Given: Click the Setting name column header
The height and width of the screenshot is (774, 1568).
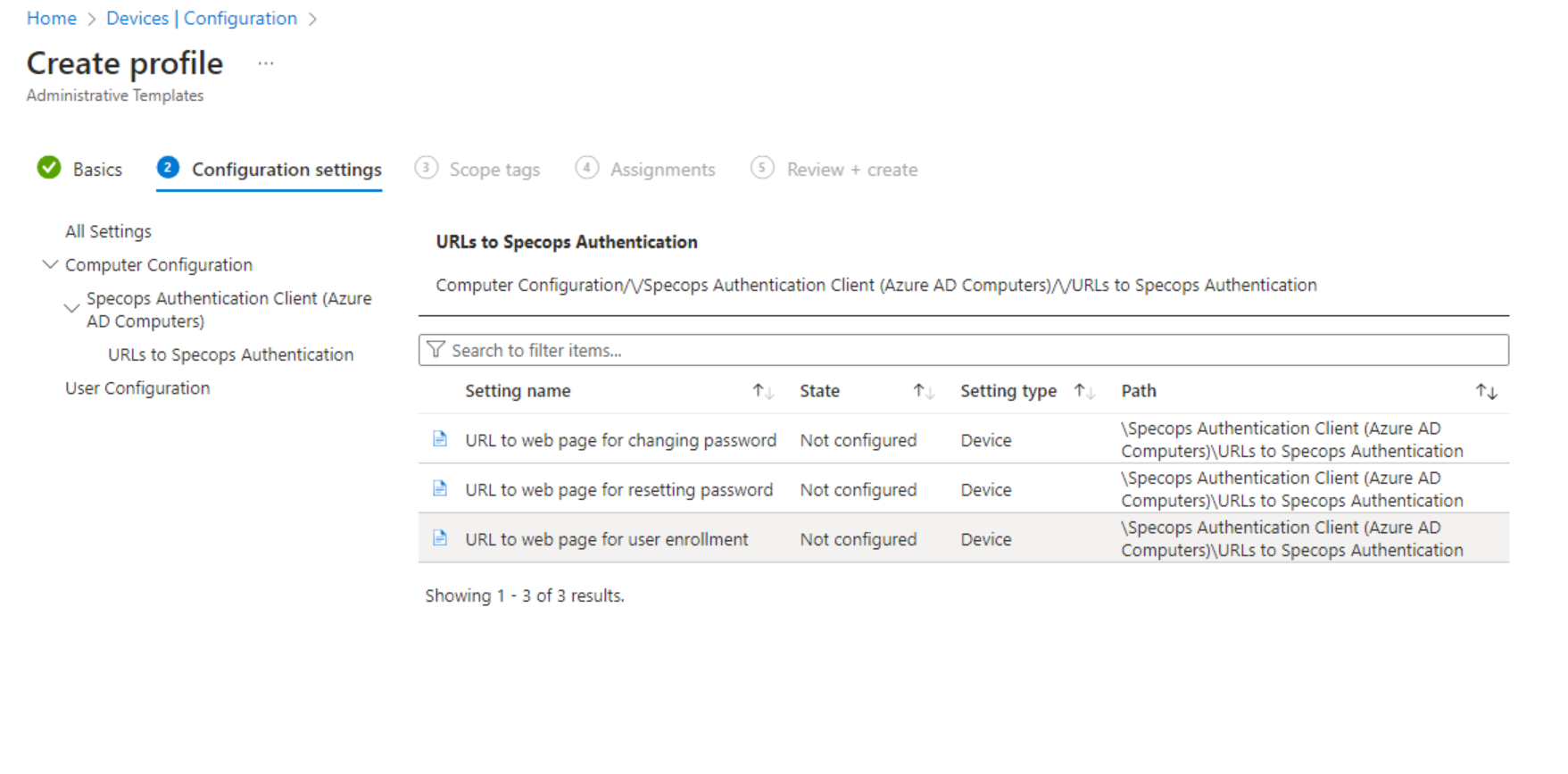Looking at the screenshot, I should [x=518, y=391].
